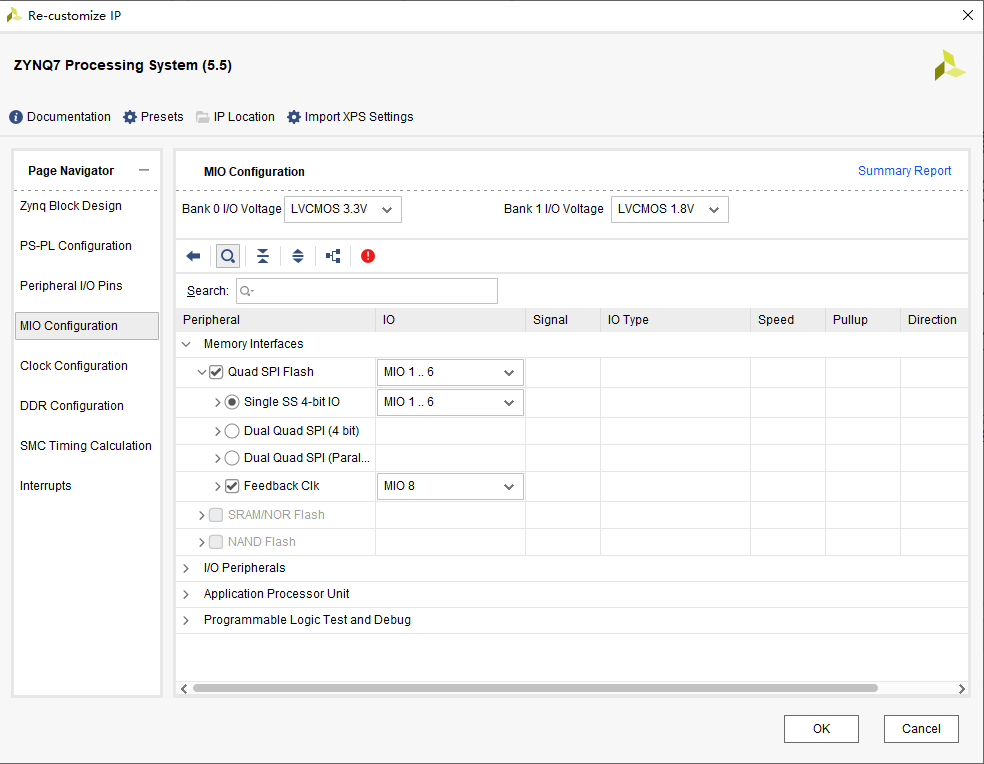Go to Clock Configuration page
Screen dimensions: 984x764
(74, 366)
